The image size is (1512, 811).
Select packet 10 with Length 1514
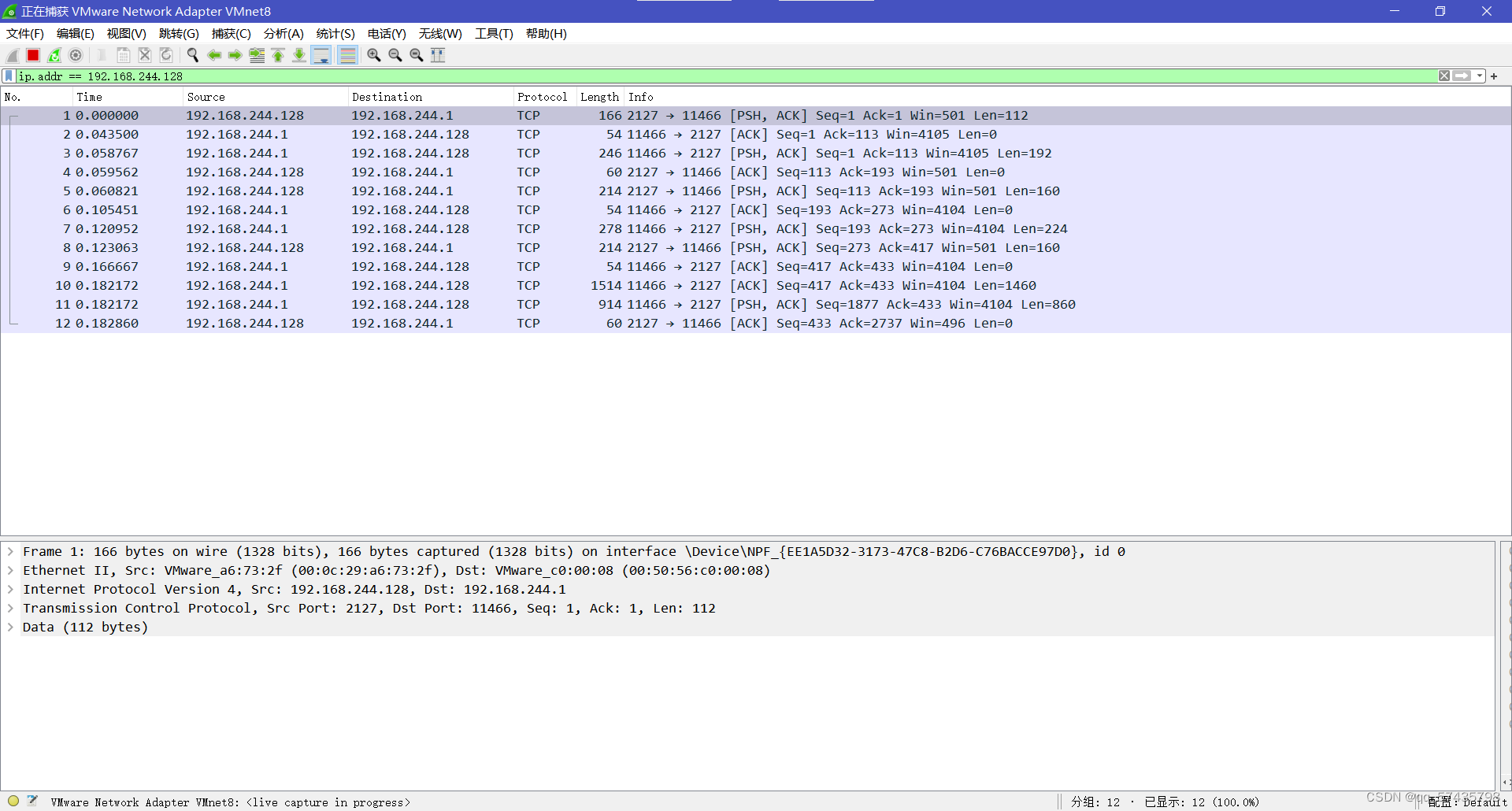756,286
